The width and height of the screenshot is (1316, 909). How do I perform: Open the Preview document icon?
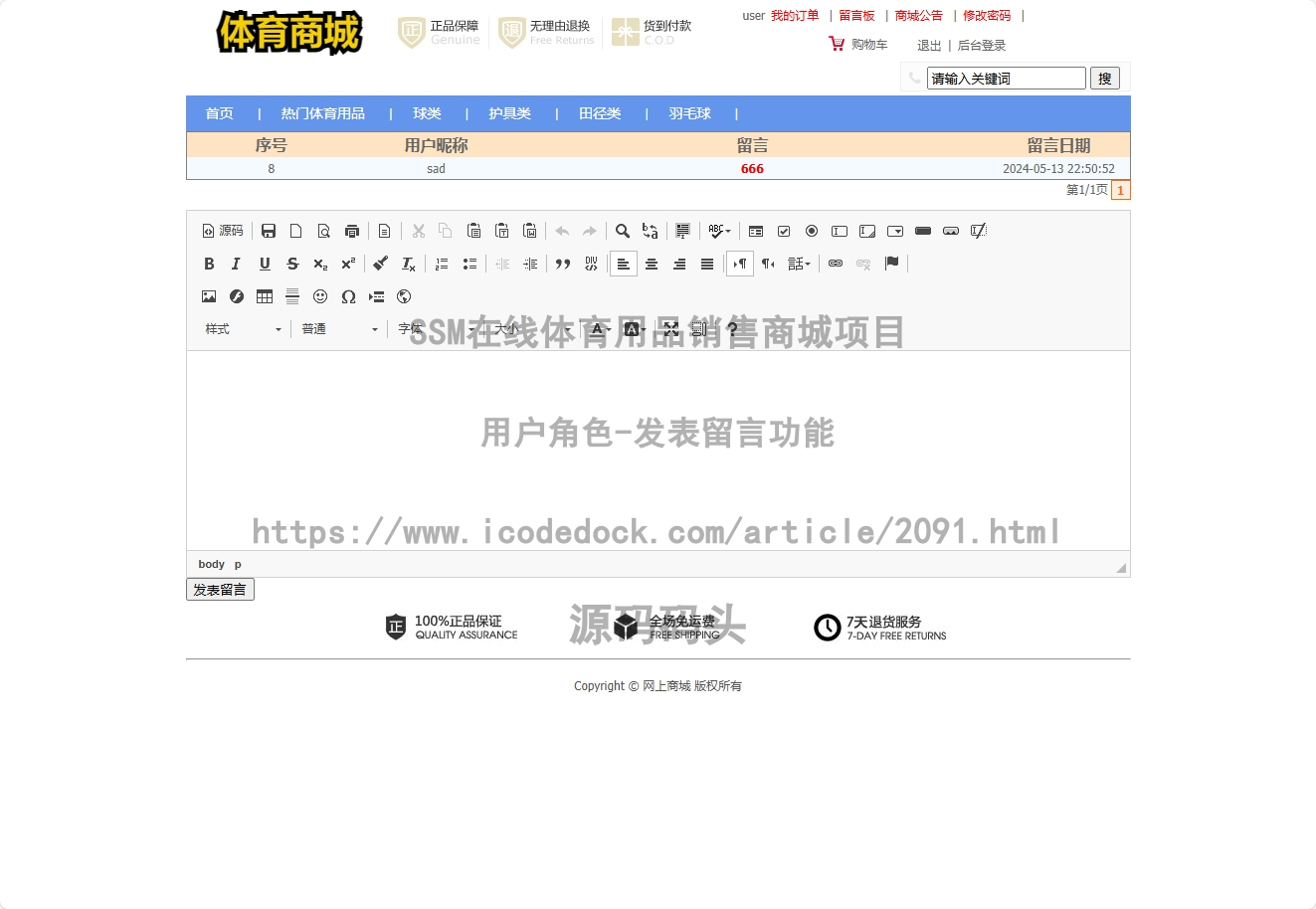click(x=324, y=231)
